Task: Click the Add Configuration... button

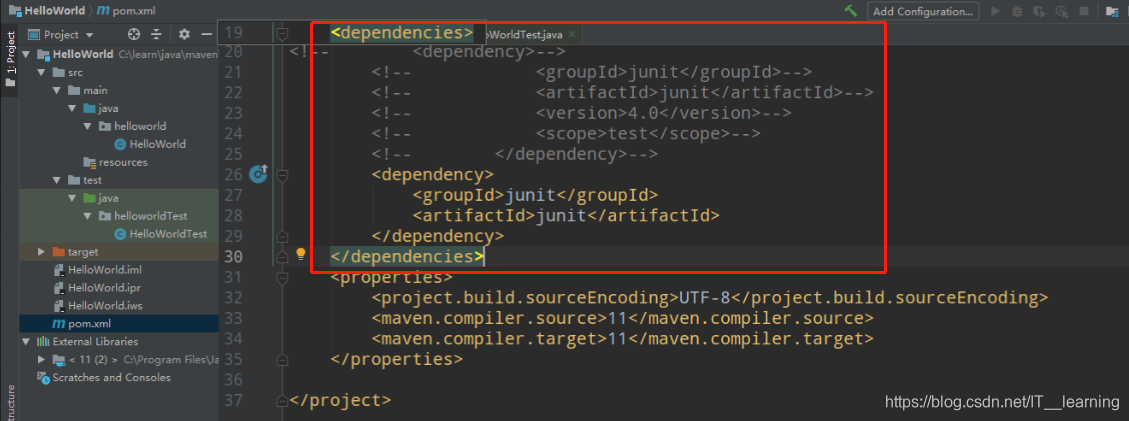Action: click(x=923, y=12)
